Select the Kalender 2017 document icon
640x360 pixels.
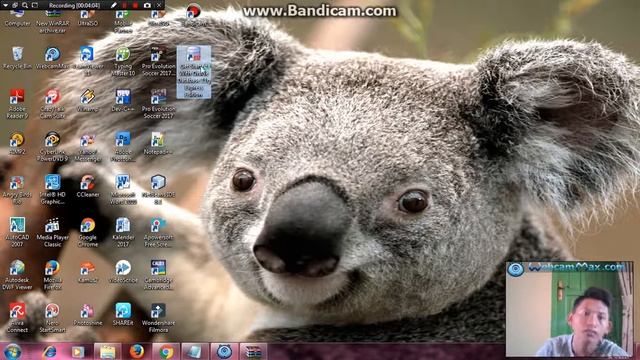(123, 232)
